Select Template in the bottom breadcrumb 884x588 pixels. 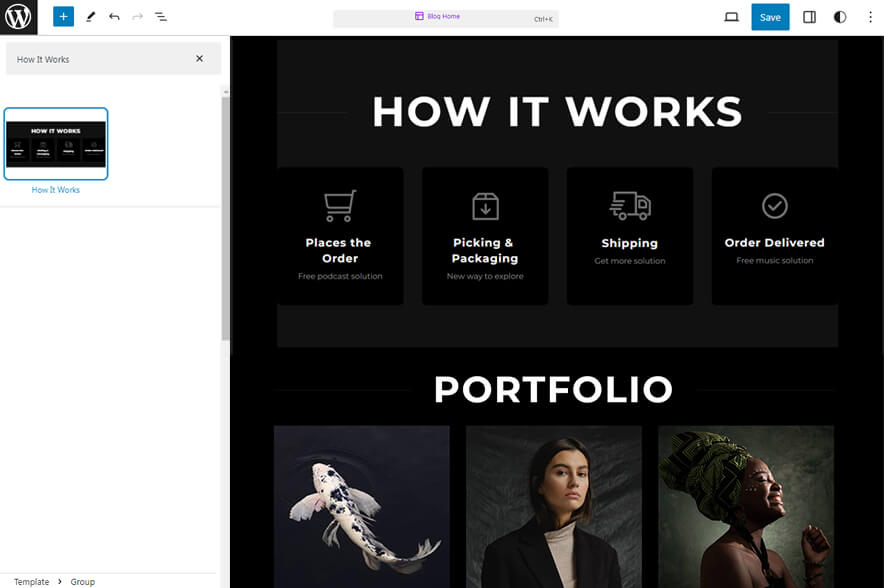pos(30,581)
